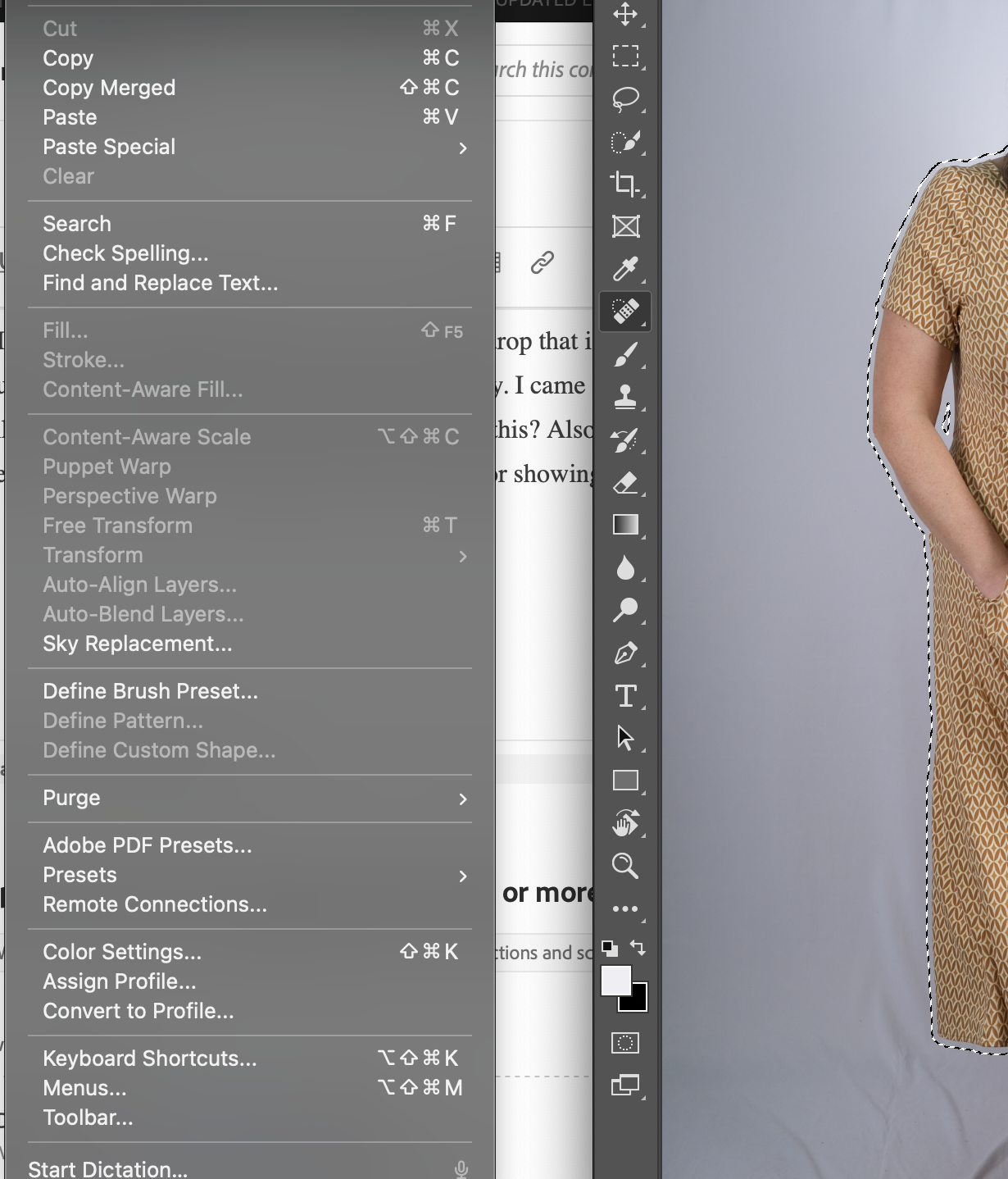The image size is (1008, 1179).
Task: Select the Zoom tool
Action: 624,866
